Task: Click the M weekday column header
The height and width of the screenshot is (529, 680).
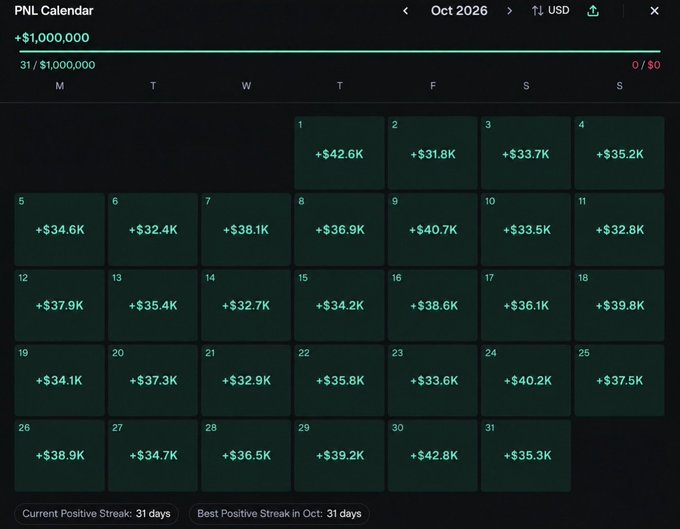Action: [59, 86]
